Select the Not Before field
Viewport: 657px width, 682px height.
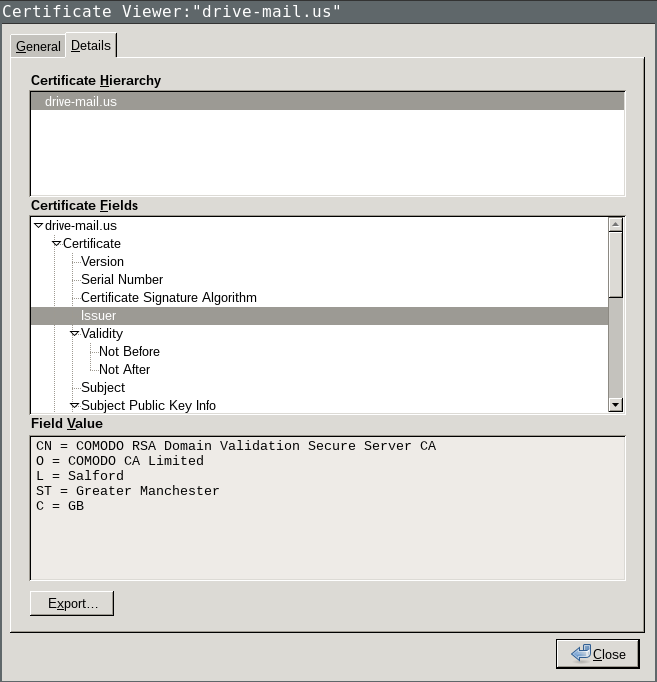click(x=129, y=352)
